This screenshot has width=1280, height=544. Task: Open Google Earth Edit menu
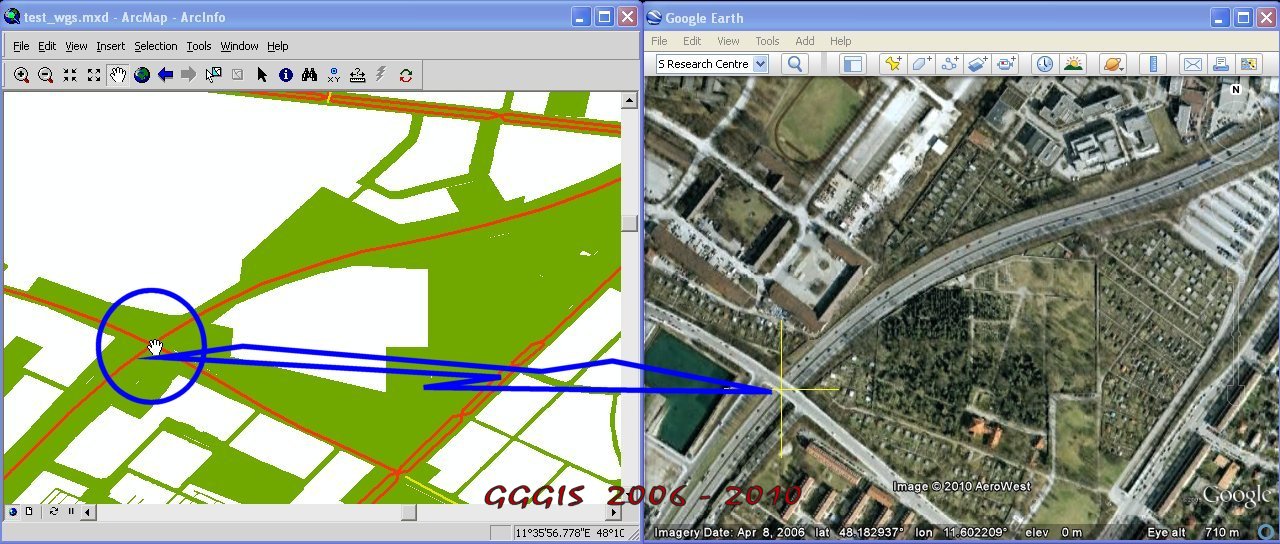click(x=692, y=41)
